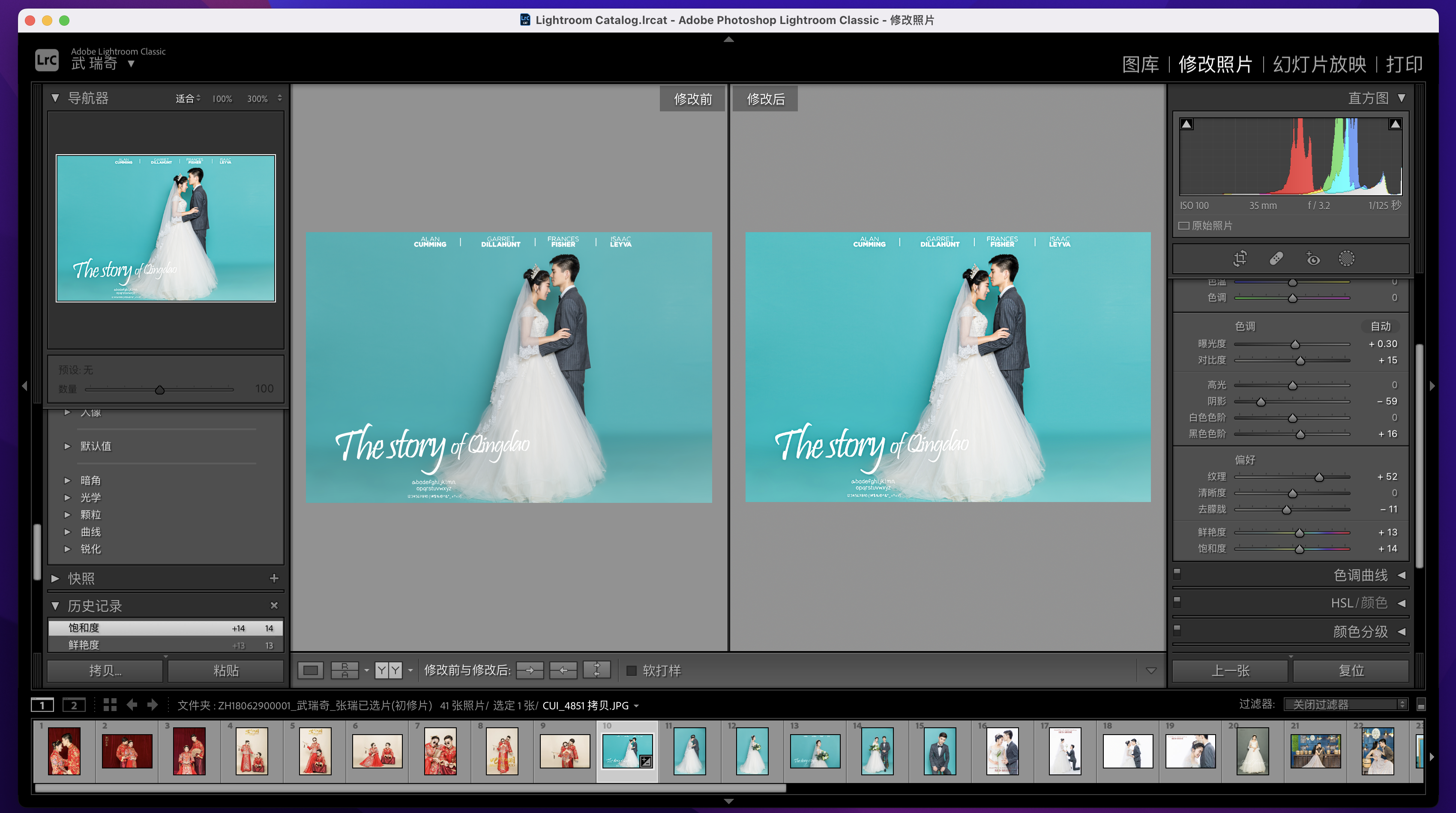Open the Masking tool
Image resolution: width=1456 pixels, height=813 pixels.
(x=1347, y=259)
